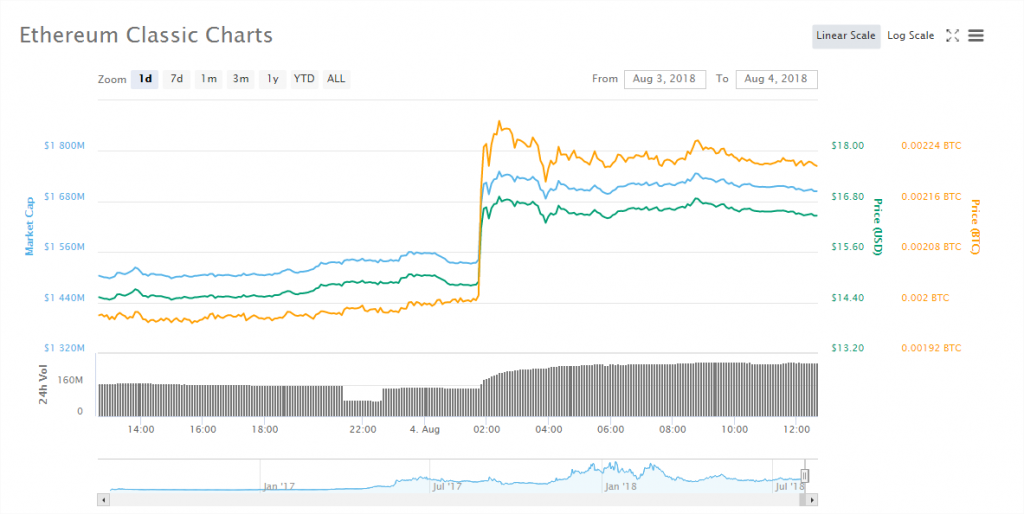1024x514 pixels.
Task: Switch to Log Scale
Action: tap(910, 36)
